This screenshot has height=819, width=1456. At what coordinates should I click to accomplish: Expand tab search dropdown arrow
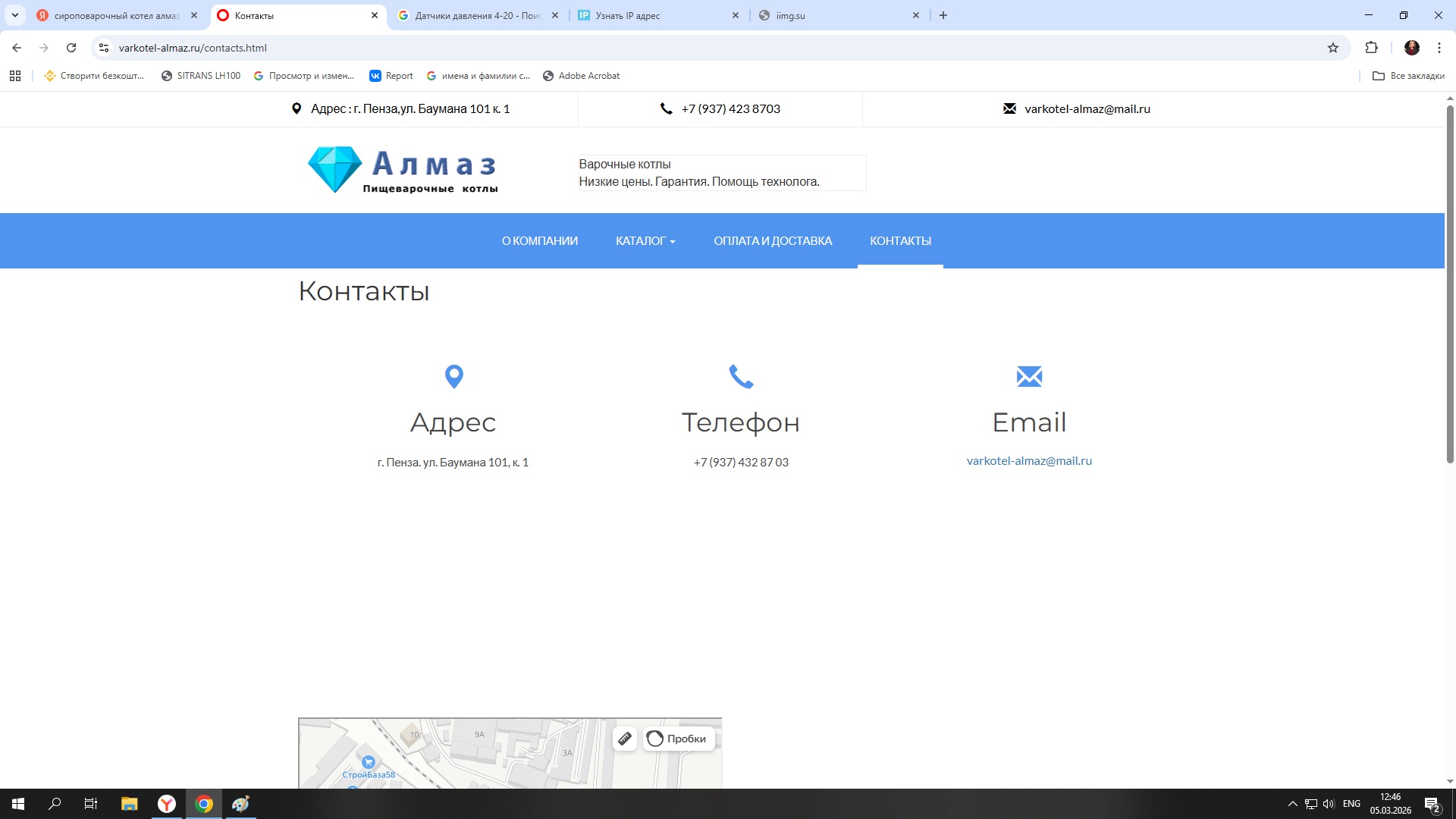coord(14,15)
